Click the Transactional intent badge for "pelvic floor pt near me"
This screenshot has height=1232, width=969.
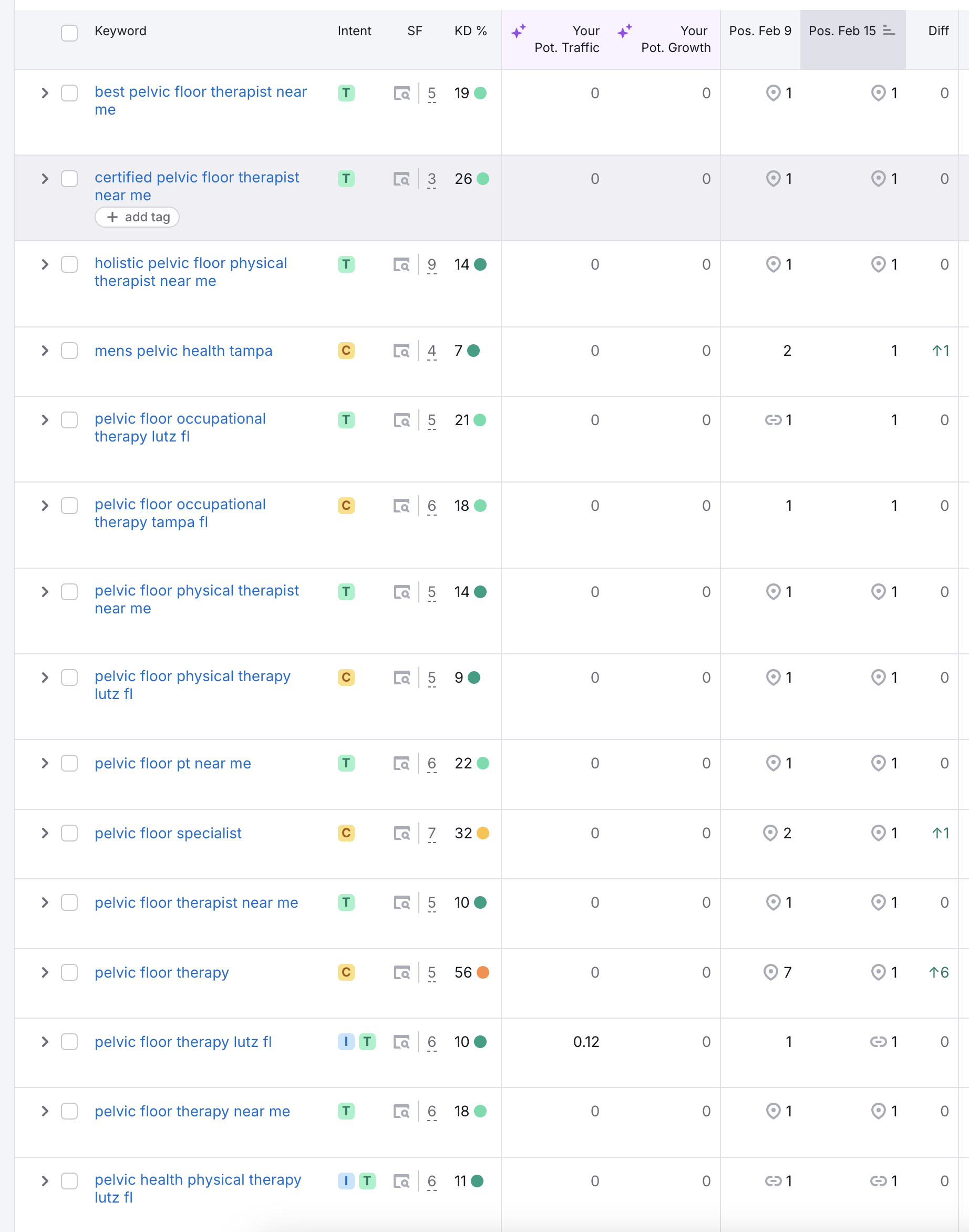pyautogui.click(x=345, y=763)
